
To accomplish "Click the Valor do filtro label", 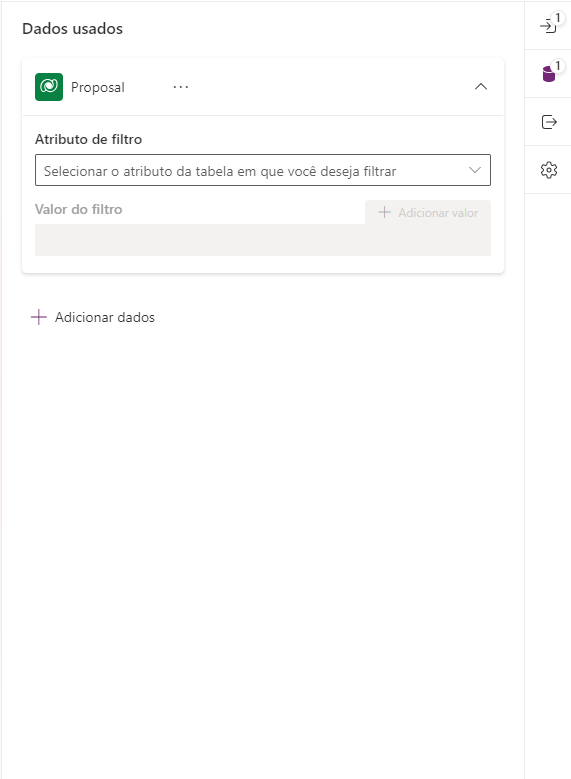I will click(79, 209).
